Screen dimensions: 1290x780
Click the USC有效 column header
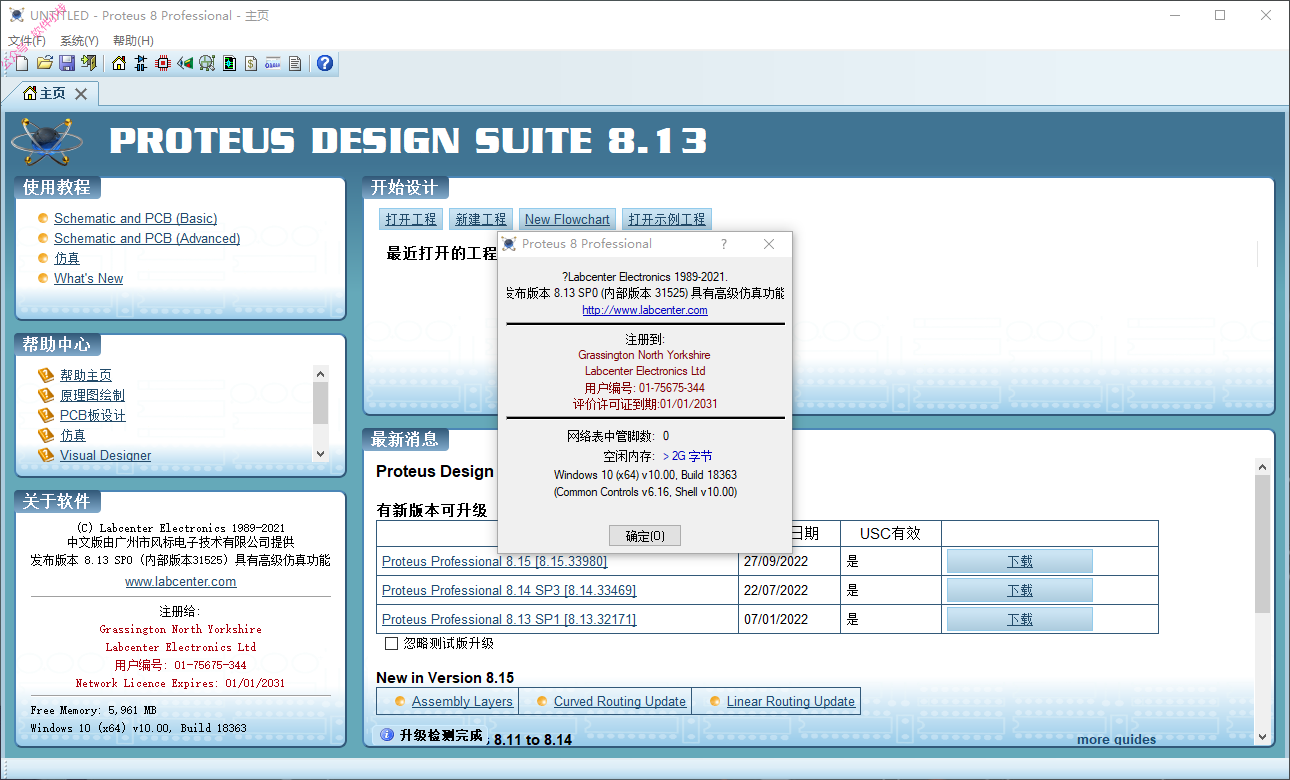891,534
